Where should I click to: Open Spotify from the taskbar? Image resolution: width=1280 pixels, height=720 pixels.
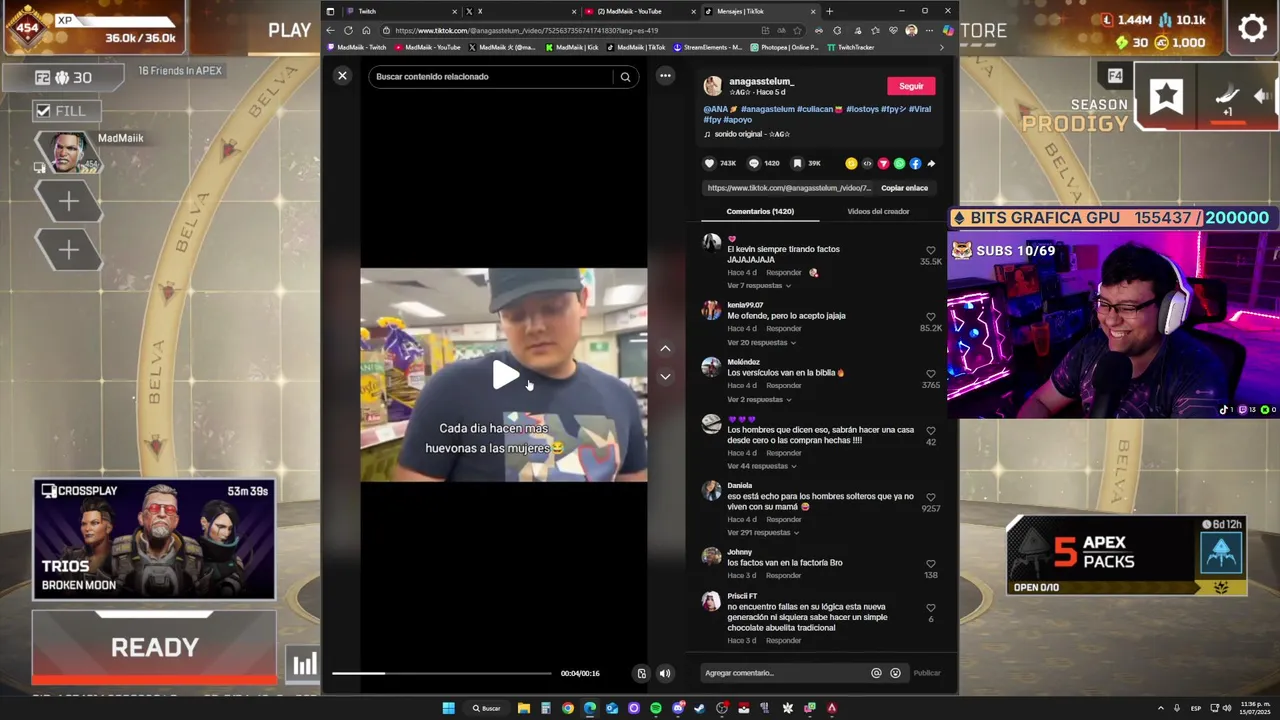click(656, 708)
